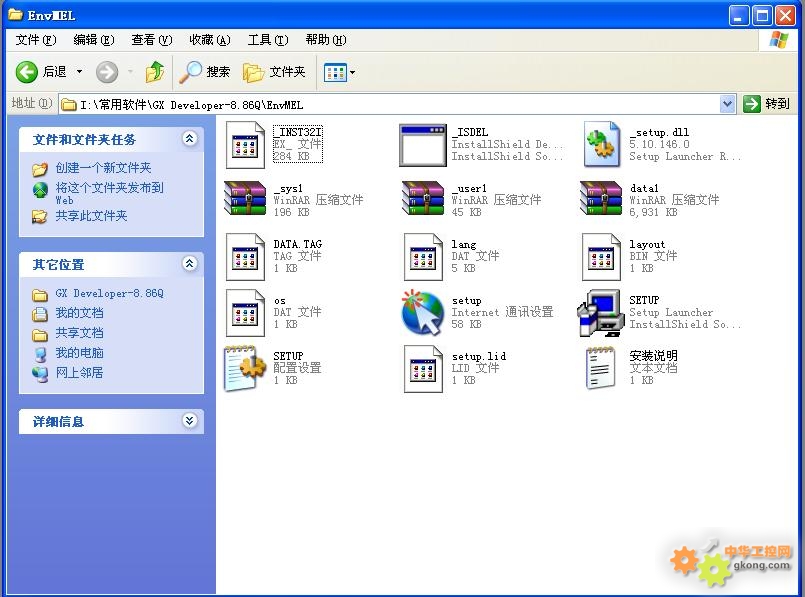The width and height of the screenshot is (805, 597).
Task: Open the 编辑(E) menu
Action: tap(94, 40)
